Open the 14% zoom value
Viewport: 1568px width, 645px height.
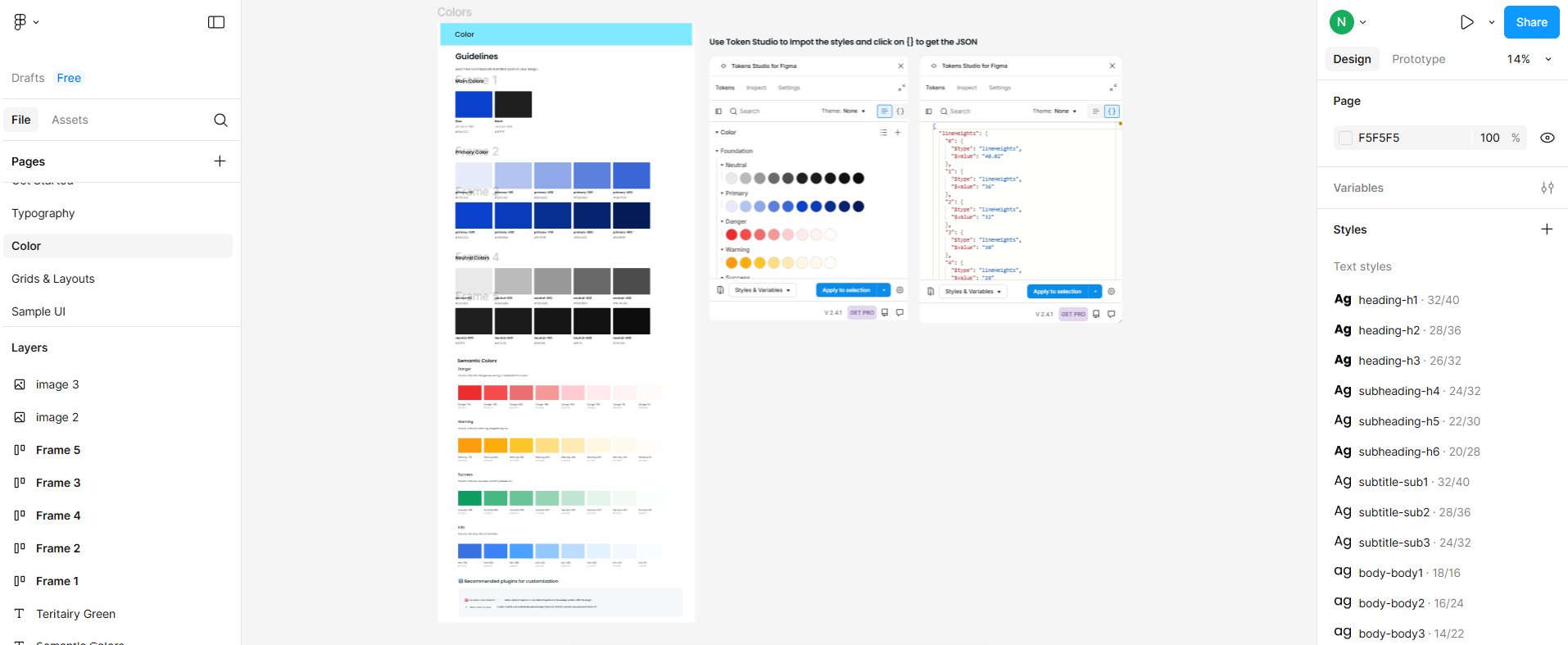point(1518,59)
